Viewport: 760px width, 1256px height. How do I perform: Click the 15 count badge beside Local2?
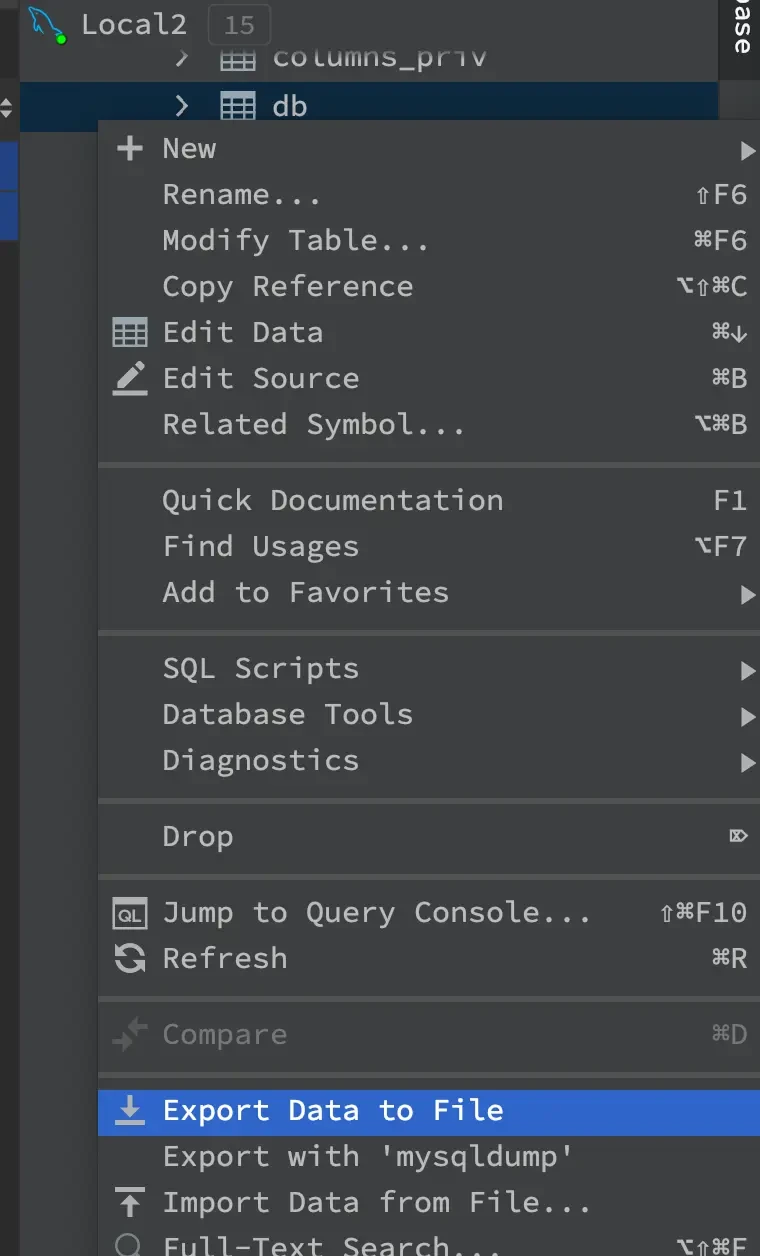[239, 25]
